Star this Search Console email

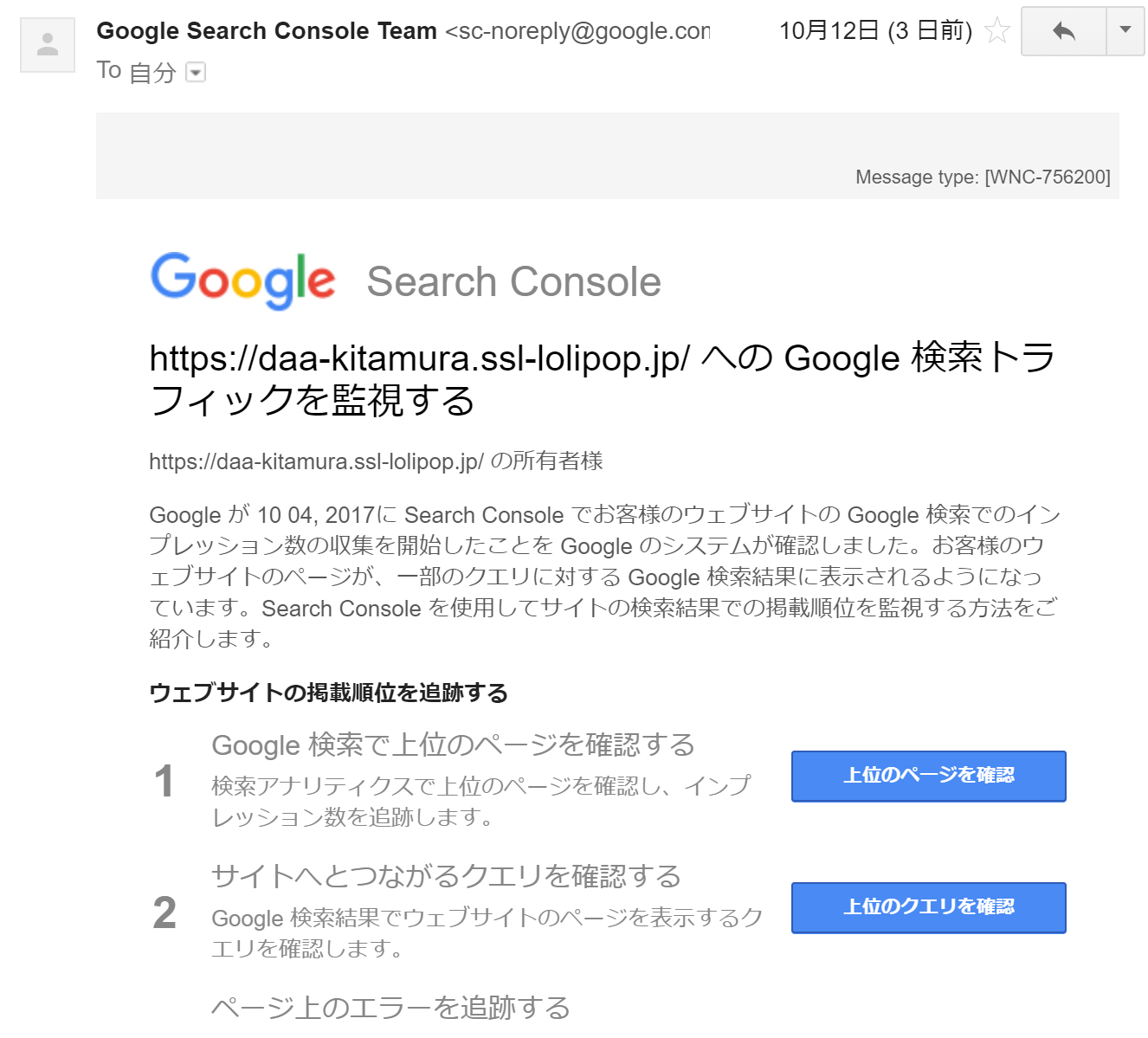997,31
